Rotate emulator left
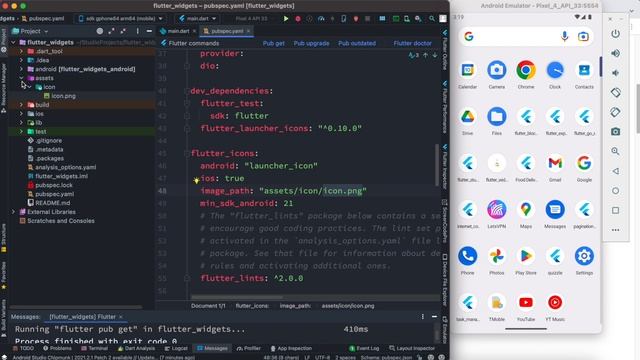 pyautogui.click(x=616, y=93)
